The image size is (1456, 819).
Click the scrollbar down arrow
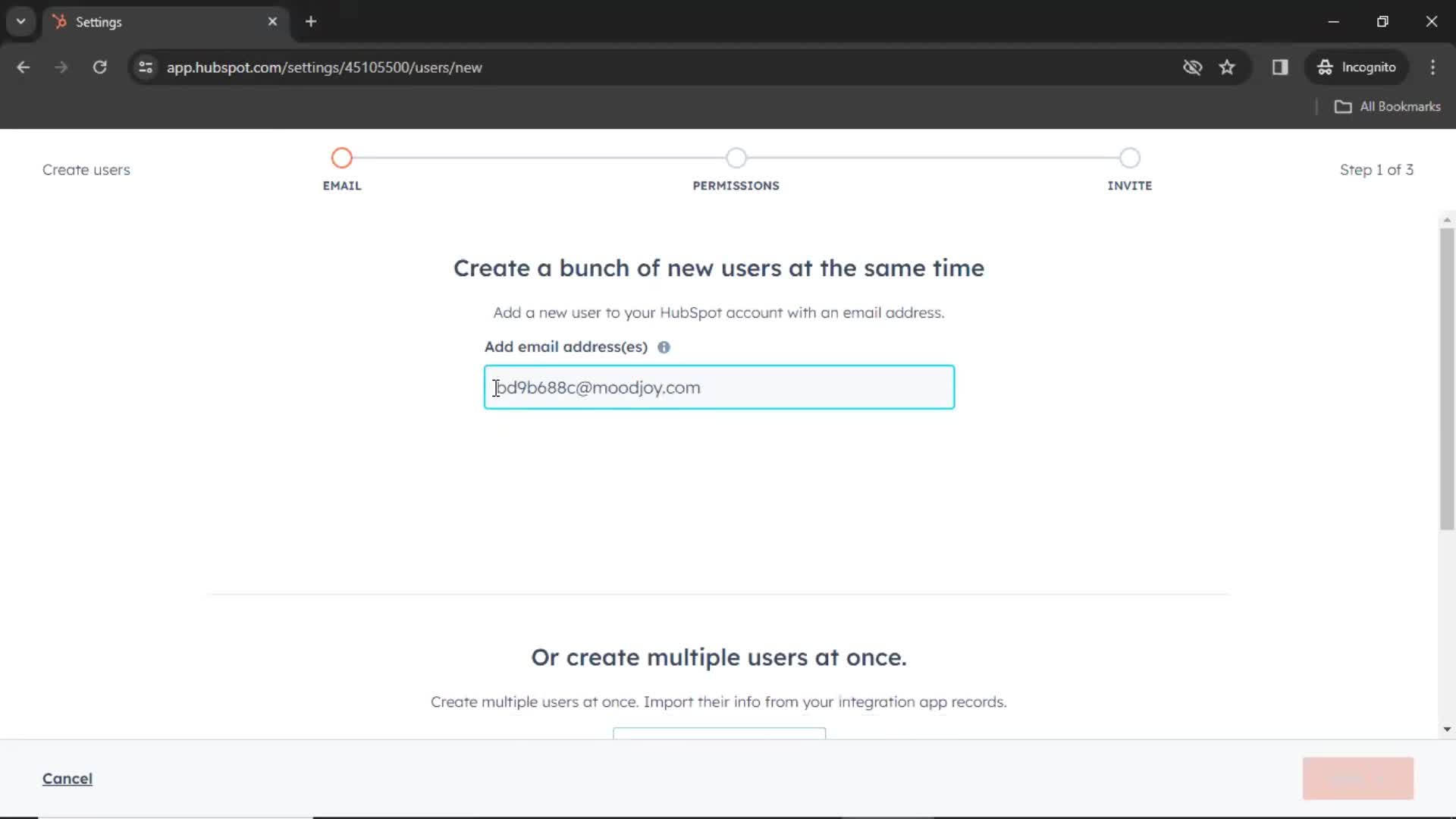1447,730
